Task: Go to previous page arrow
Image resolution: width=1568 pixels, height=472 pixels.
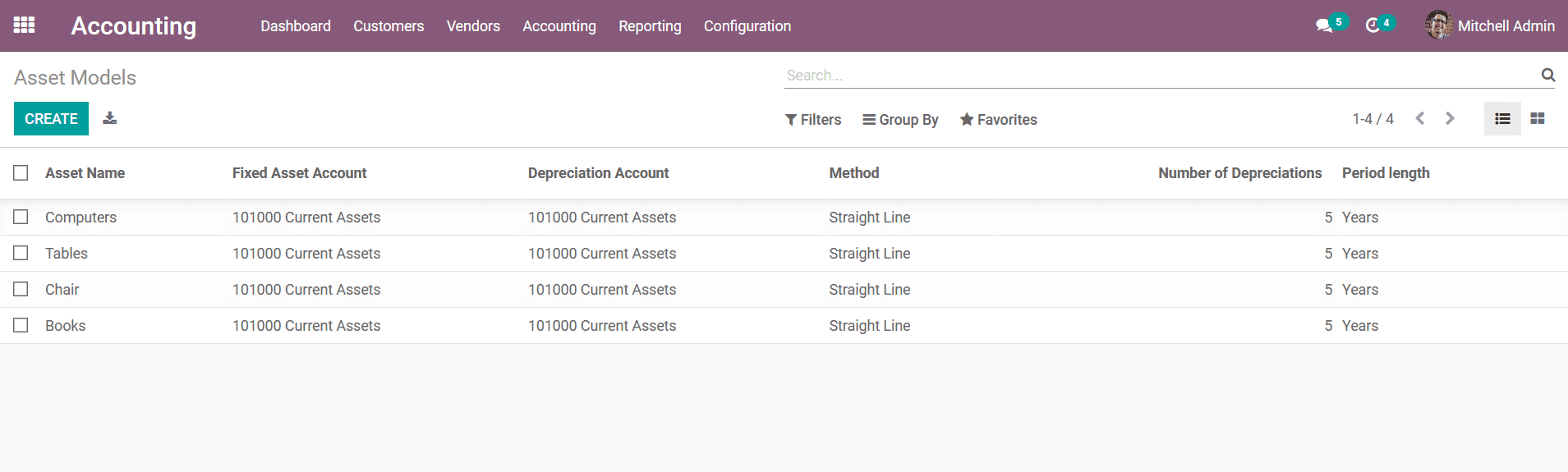Action: (x=1420, y=118)
